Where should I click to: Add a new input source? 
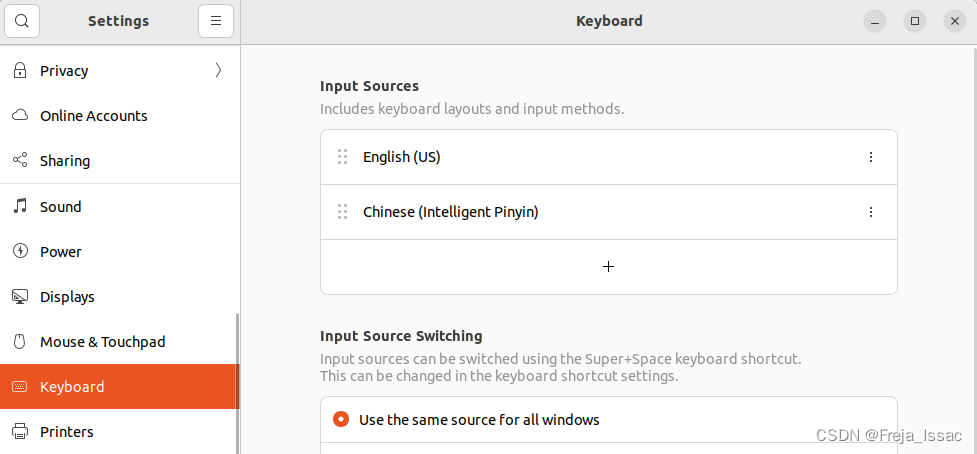pos(608,267)
